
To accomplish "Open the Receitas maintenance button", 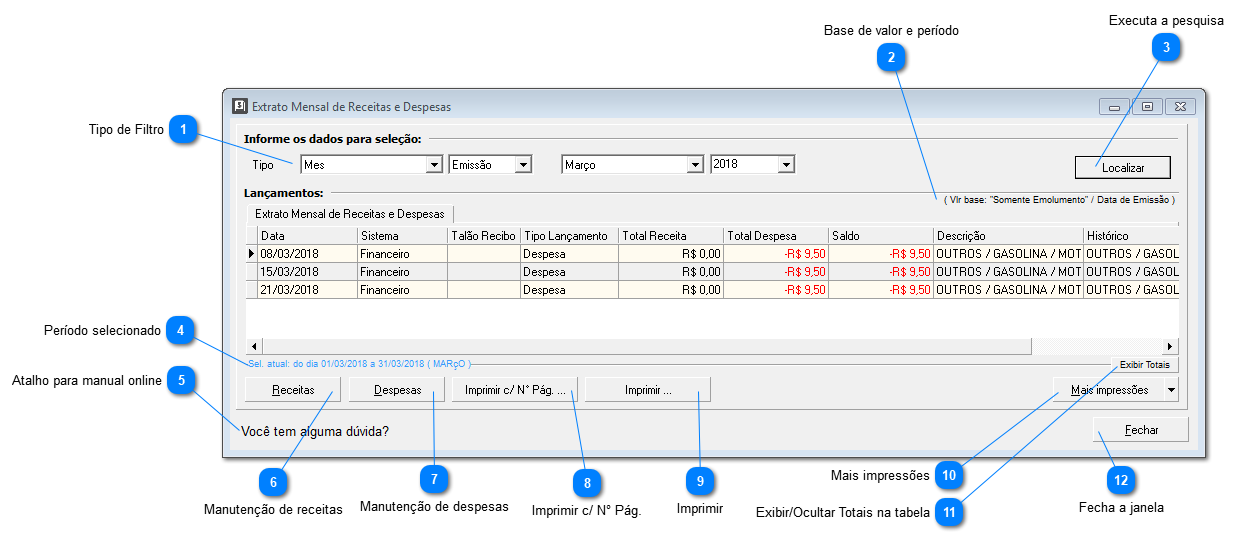I will coord(293,390).
